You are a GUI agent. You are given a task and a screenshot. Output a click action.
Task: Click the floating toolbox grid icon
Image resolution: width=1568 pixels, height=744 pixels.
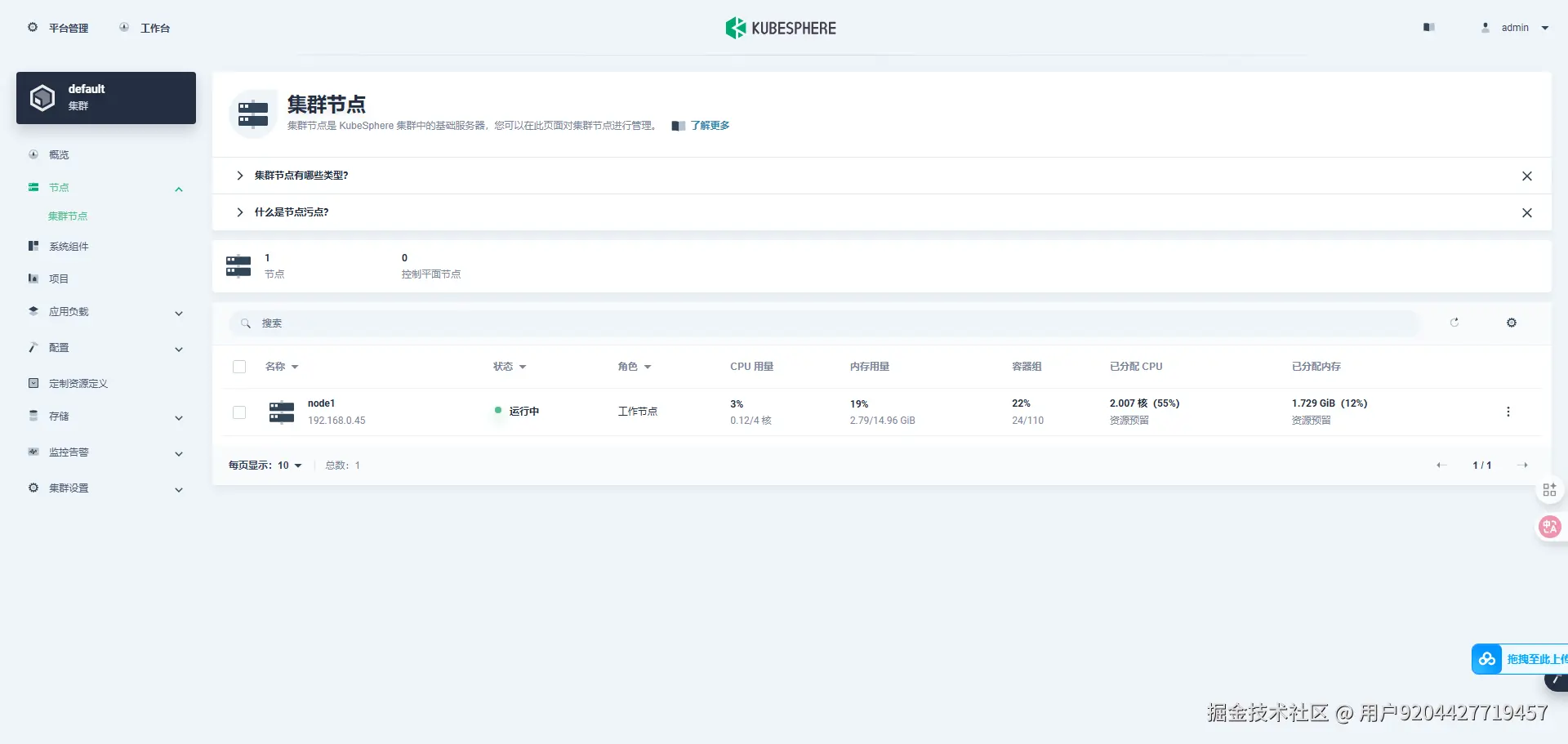1549,490
